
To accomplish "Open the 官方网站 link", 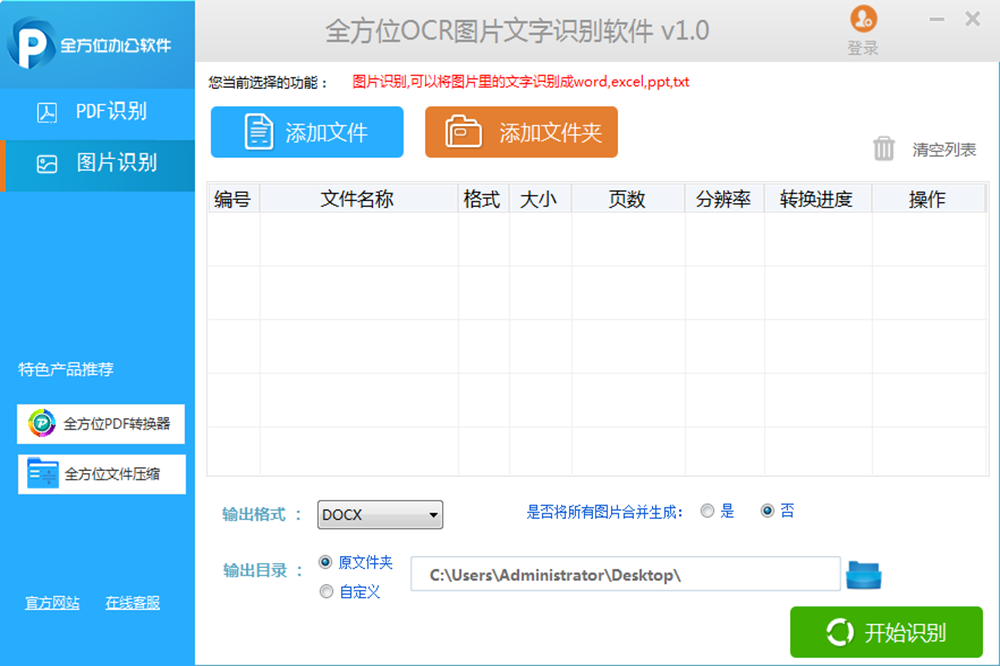I will coord(52,603).
